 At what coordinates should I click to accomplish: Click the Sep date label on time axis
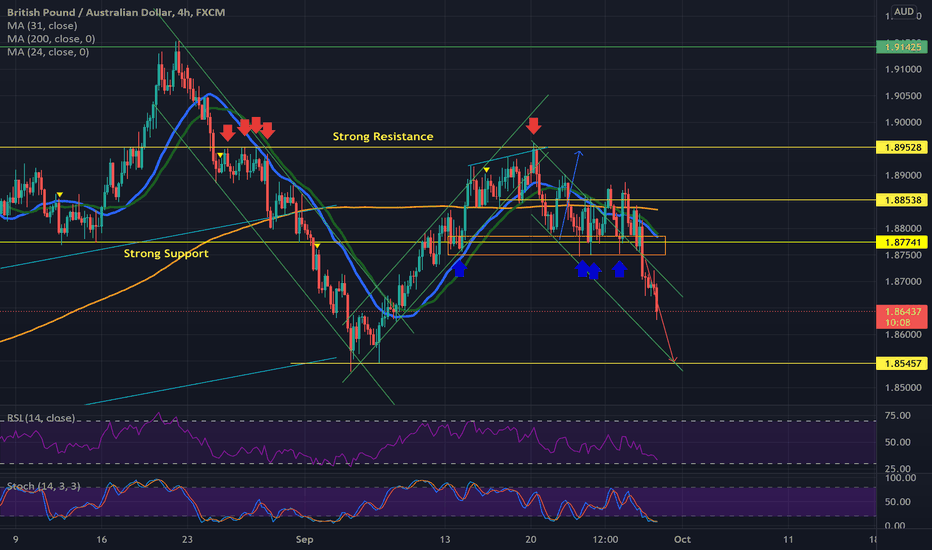[x=304, y=539]
